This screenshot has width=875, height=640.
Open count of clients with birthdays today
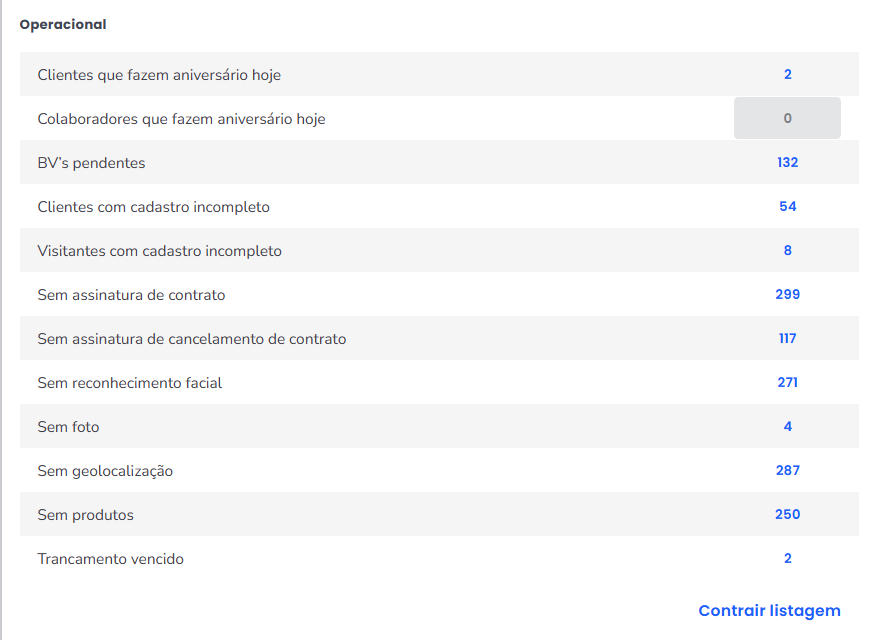pyautogui.click(x=788, y=75)
